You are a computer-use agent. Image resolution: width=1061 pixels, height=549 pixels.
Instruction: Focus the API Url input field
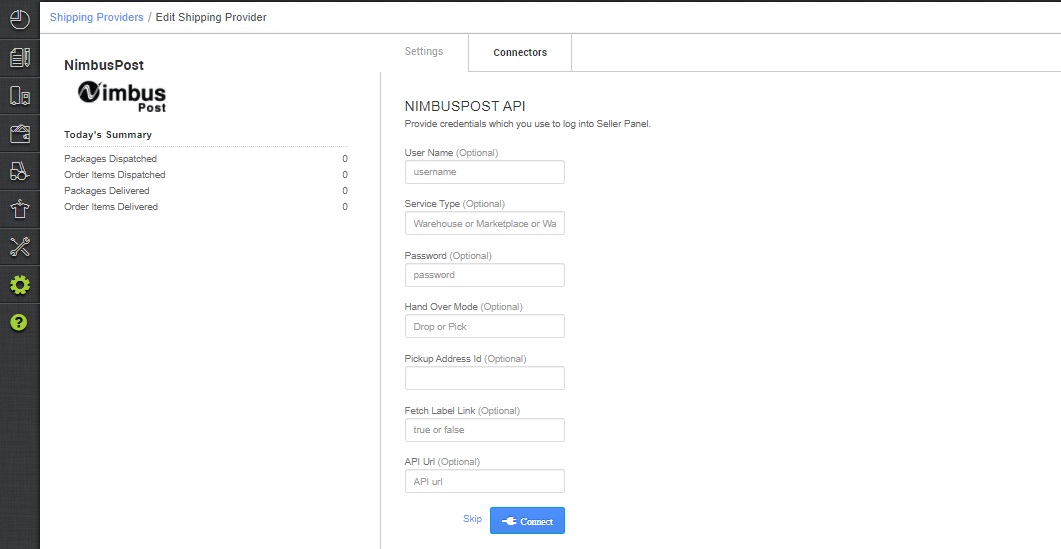[x=484, y=481]
